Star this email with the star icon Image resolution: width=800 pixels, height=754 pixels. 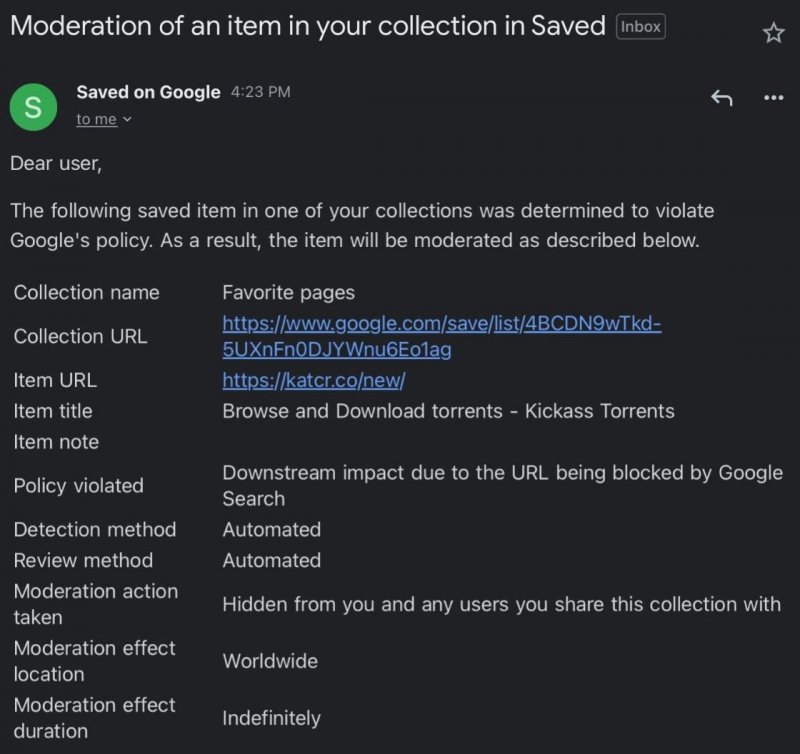773,33
